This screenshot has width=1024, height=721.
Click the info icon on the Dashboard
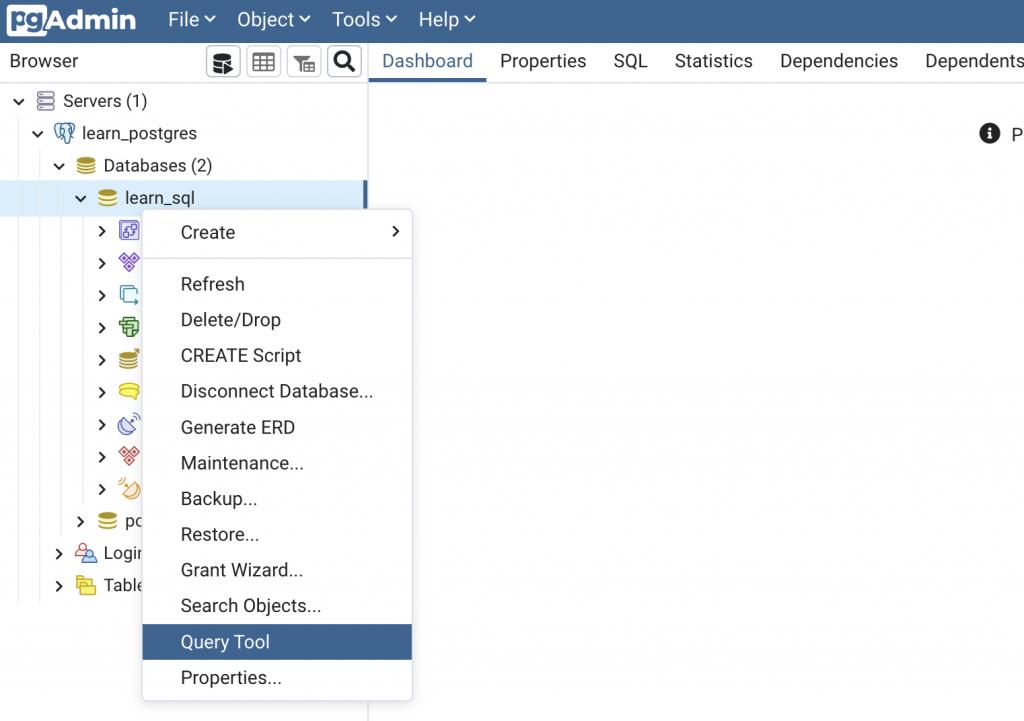989,133
